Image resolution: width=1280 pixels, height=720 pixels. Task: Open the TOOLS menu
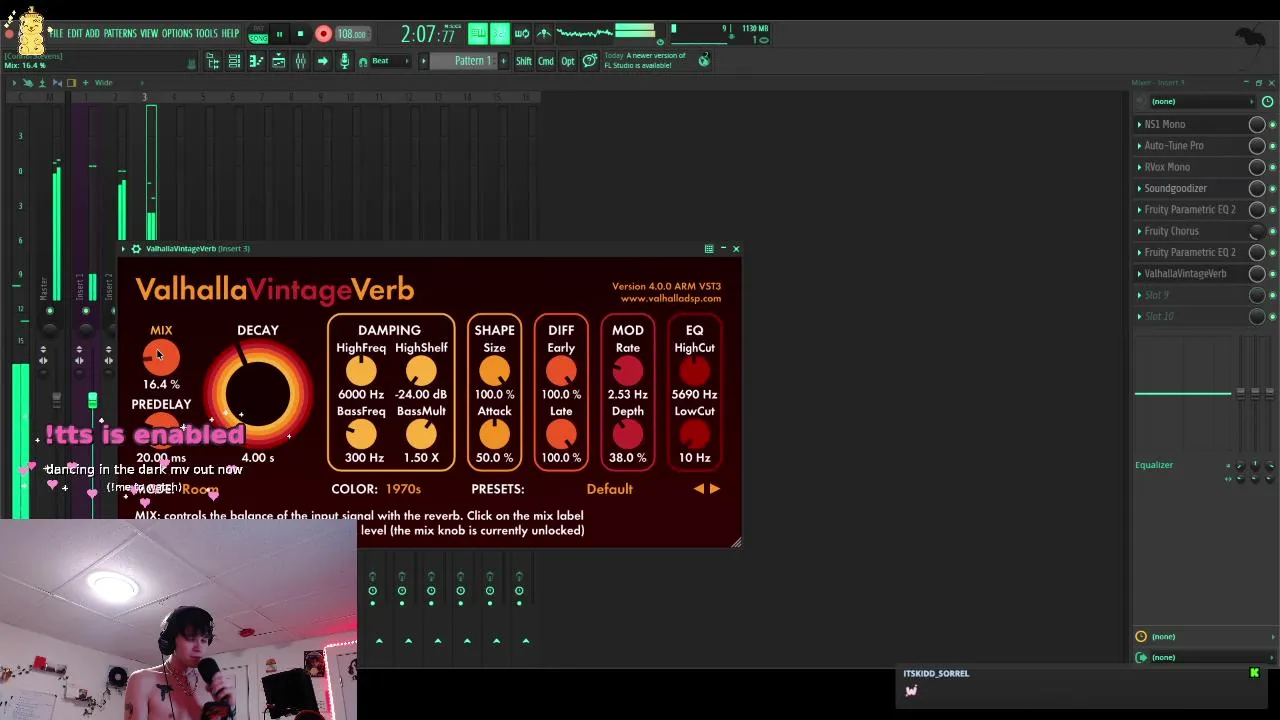(x=206, y=34)
